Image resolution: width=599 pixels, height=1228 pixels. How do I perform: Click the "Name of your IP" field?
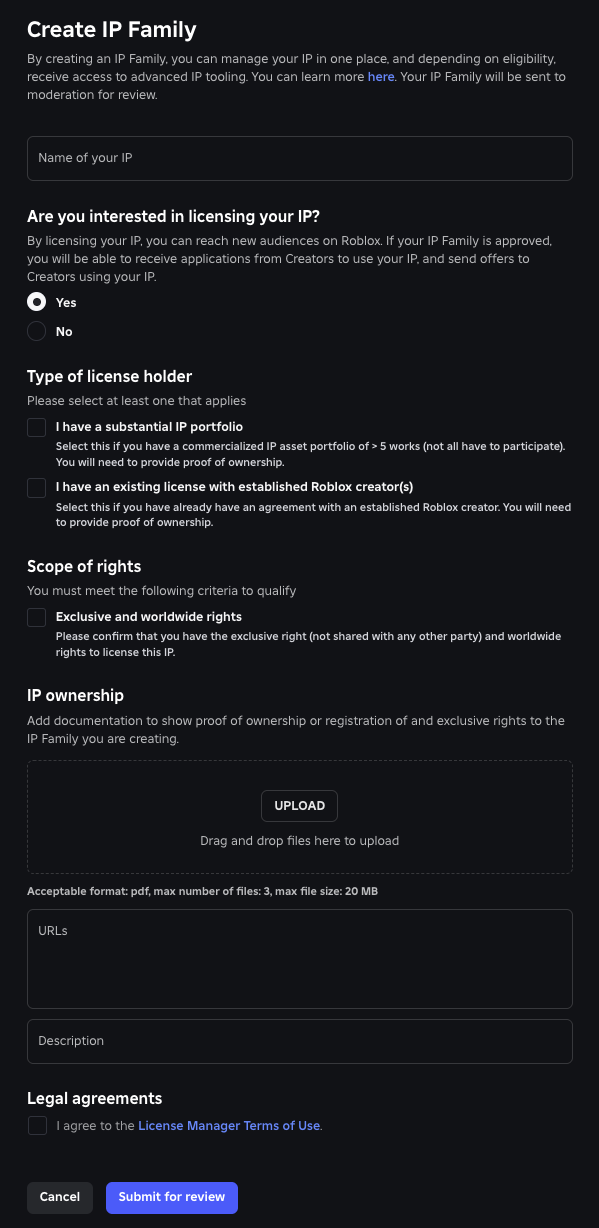(300, 158)
